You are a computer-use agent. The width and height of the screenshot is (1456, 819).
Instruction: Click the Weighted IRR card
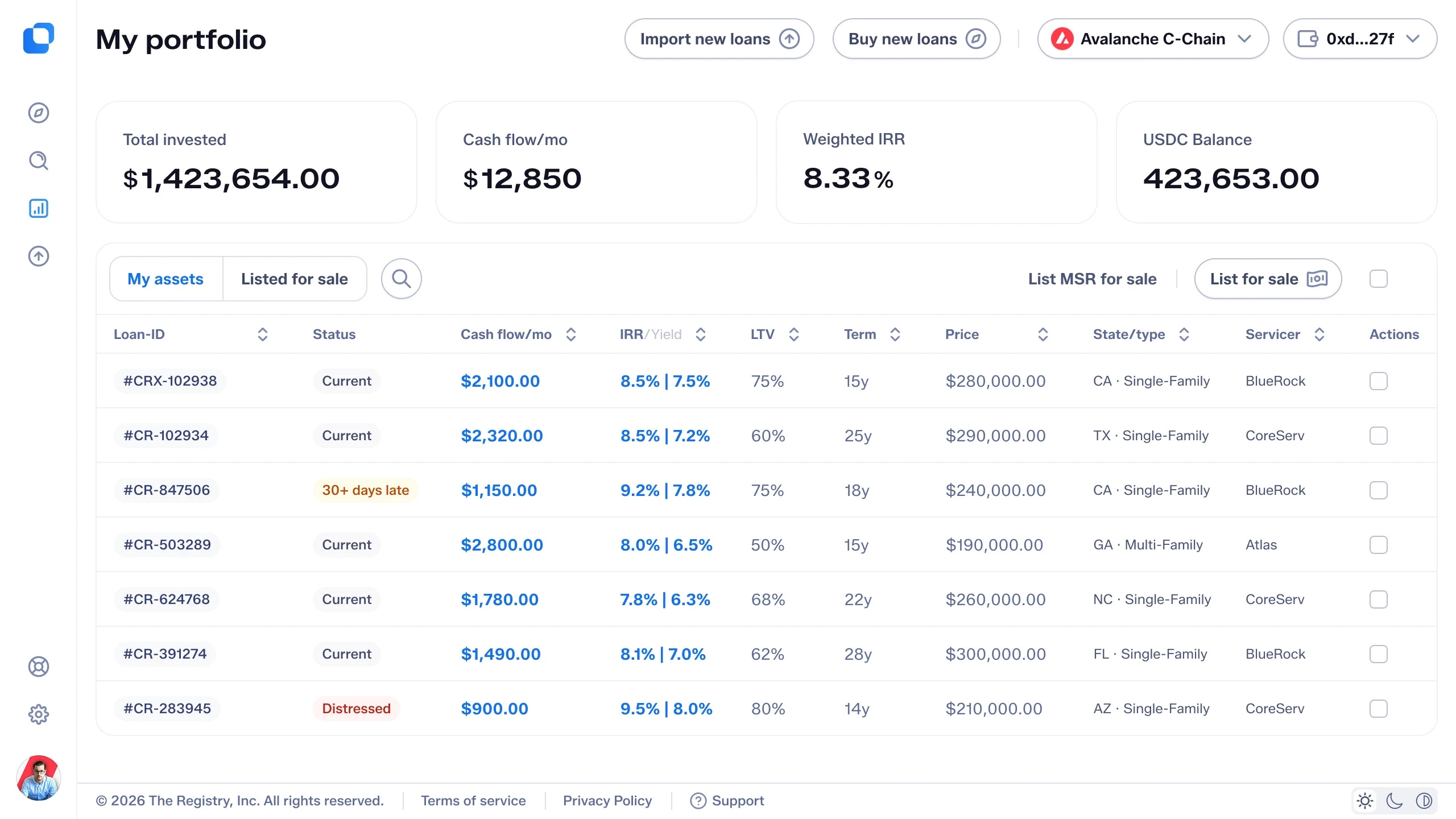coord(936,162)
